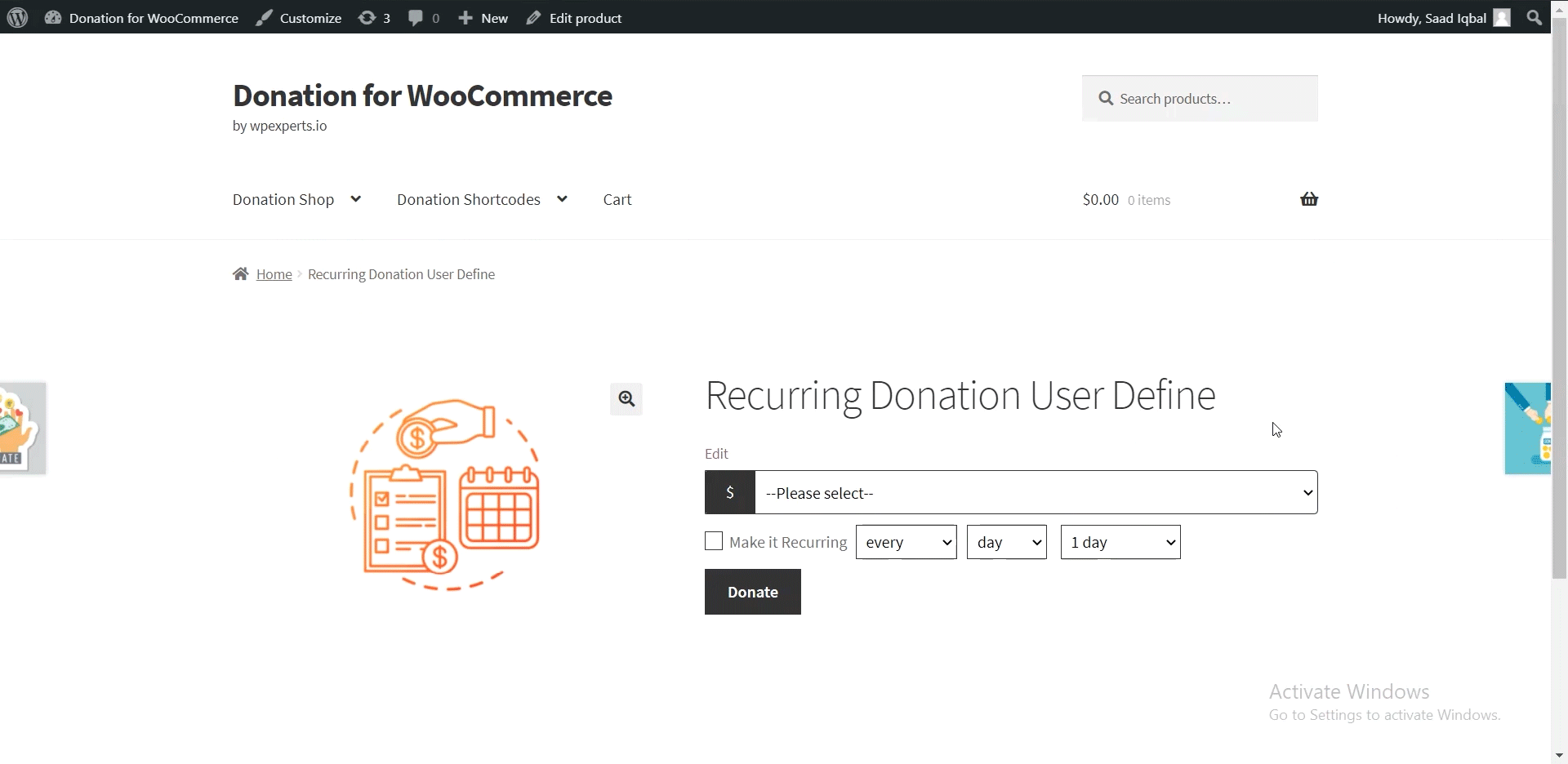Focus the Search products field
Screen dimensions: 1568x764
point(1200,98)
